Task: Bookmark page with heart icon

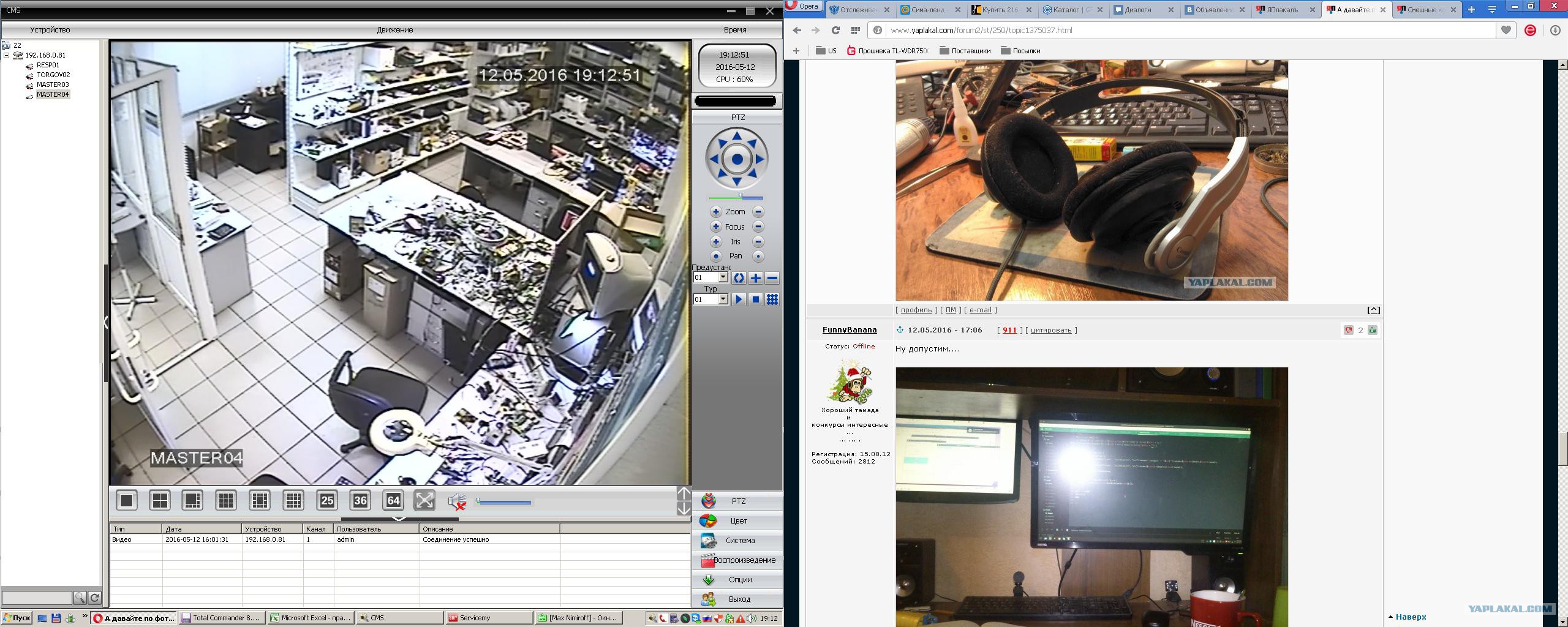Action: point(1506,30)
